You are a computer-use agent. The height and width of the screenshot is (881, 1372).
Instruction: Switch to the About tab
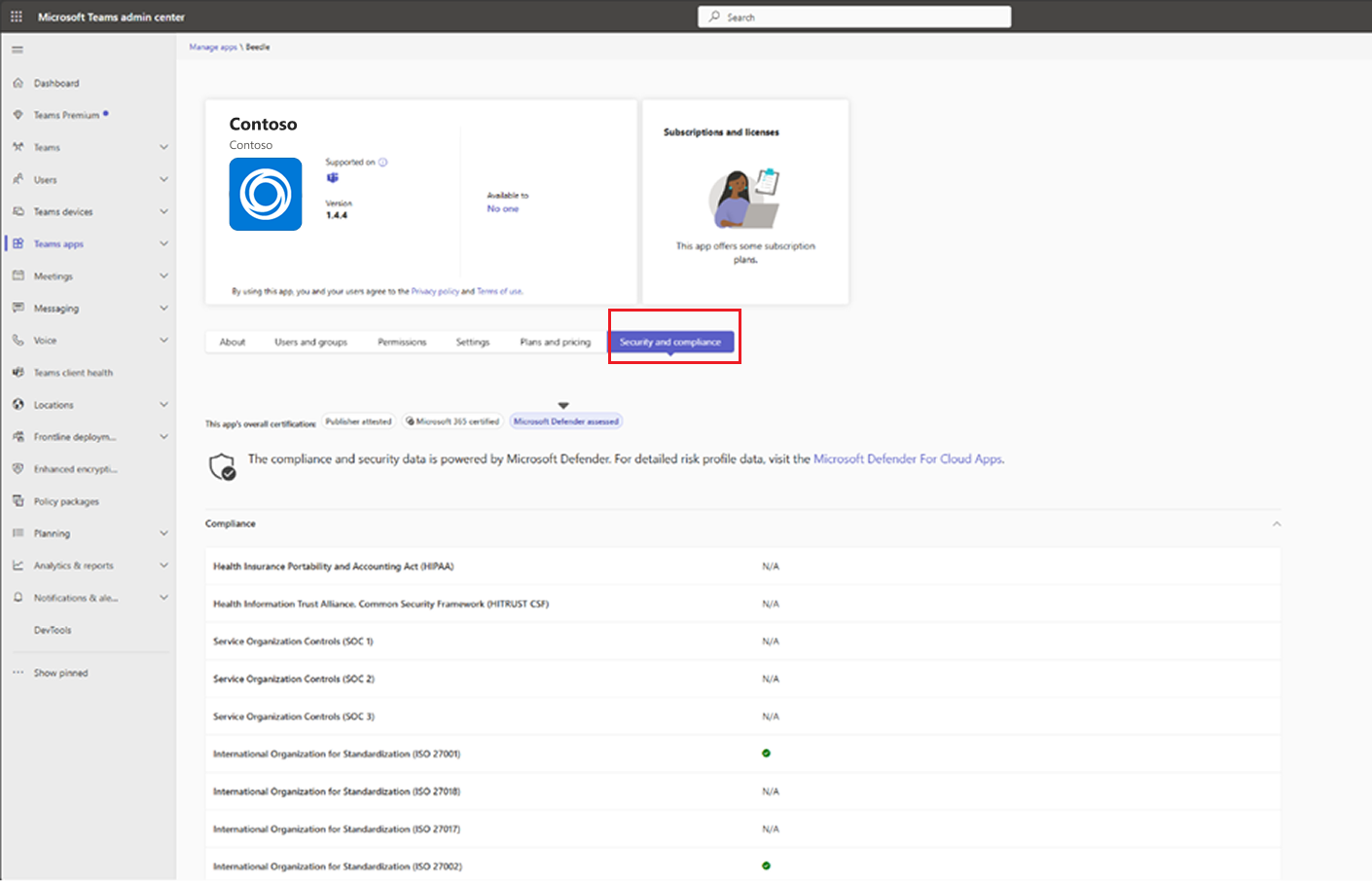233,342
